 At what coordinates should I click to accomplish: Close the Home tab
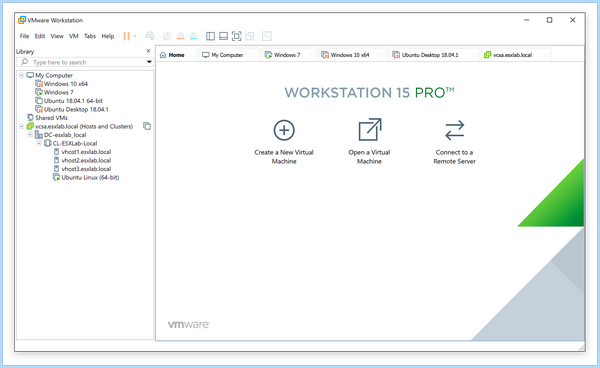point(191,55)
